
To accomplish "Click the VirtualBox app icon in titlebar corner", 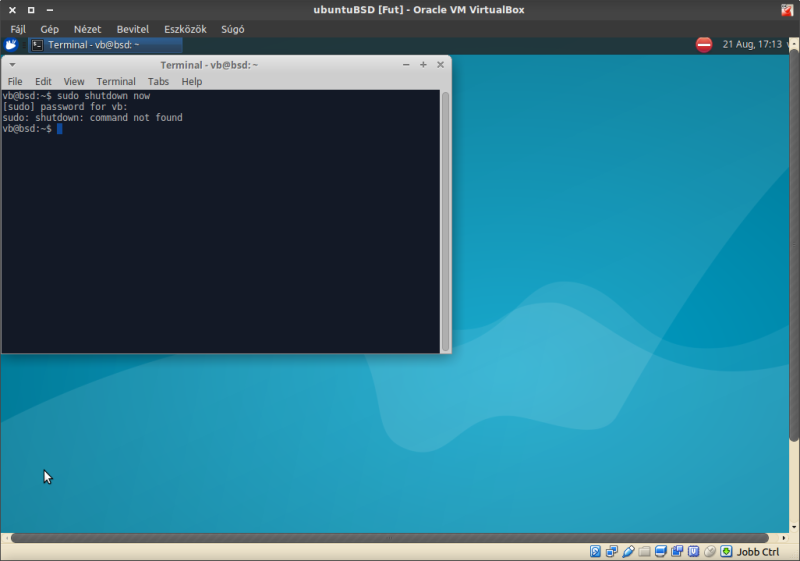I will (787, 10).
